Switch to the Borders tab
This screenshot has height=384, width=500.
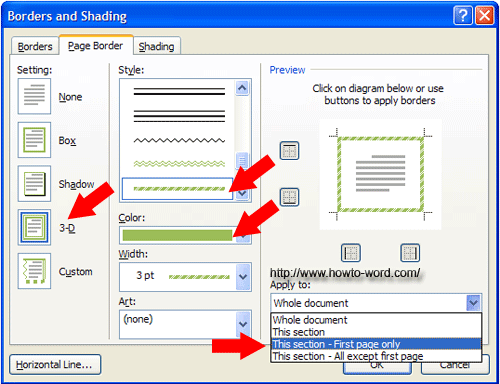tap(35, 46)
